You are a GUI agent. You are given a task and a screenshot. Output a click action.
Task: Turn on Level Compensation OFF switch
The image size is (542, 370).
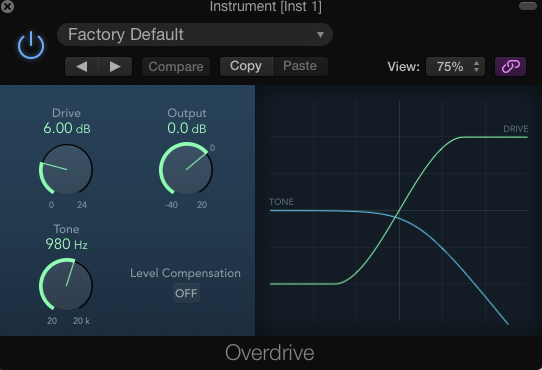186,293
